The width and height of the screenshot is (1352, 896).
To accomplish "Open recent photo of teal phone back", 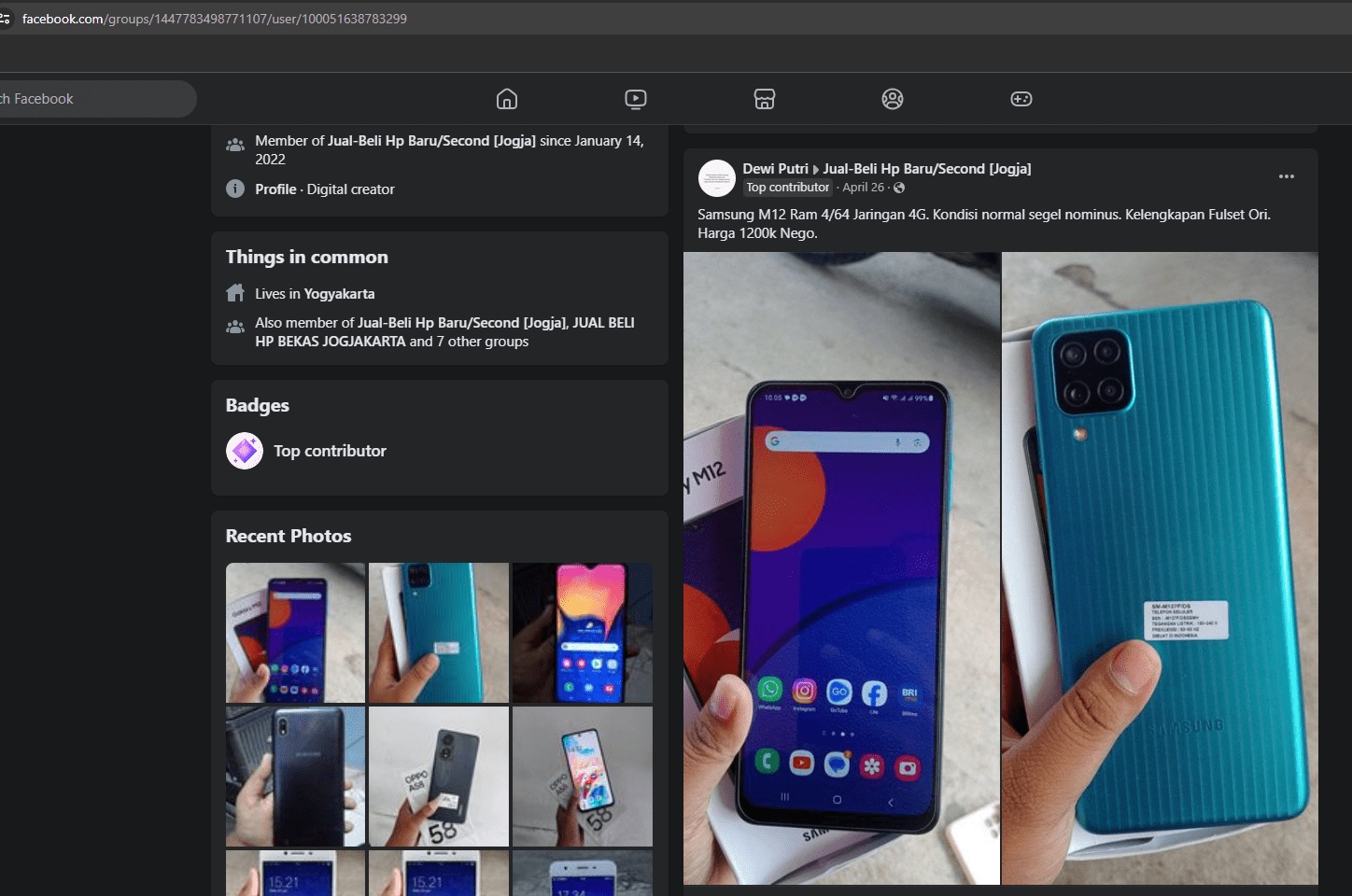I will 439,633.
